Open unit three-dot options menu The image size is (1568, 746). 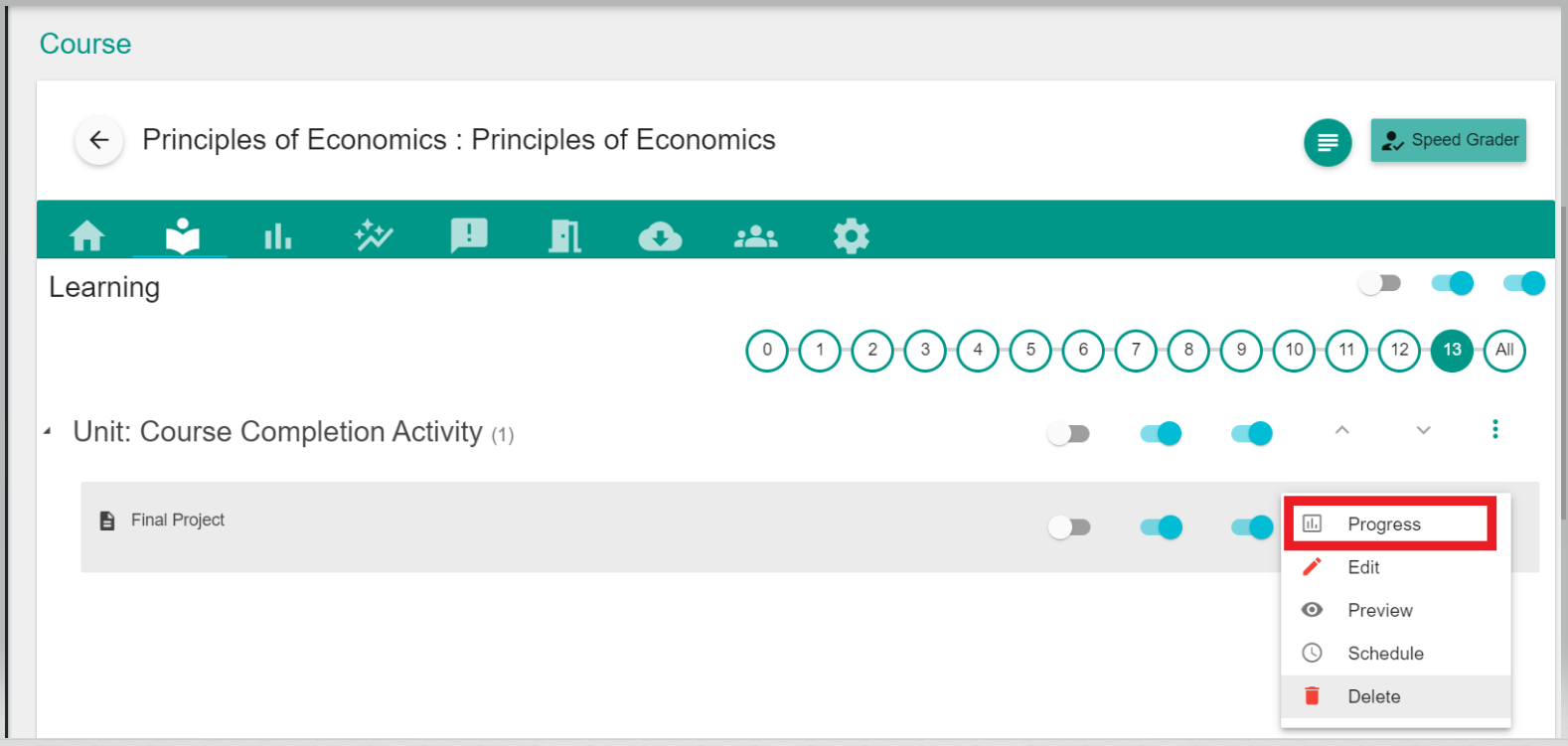tap(1494, 429)
